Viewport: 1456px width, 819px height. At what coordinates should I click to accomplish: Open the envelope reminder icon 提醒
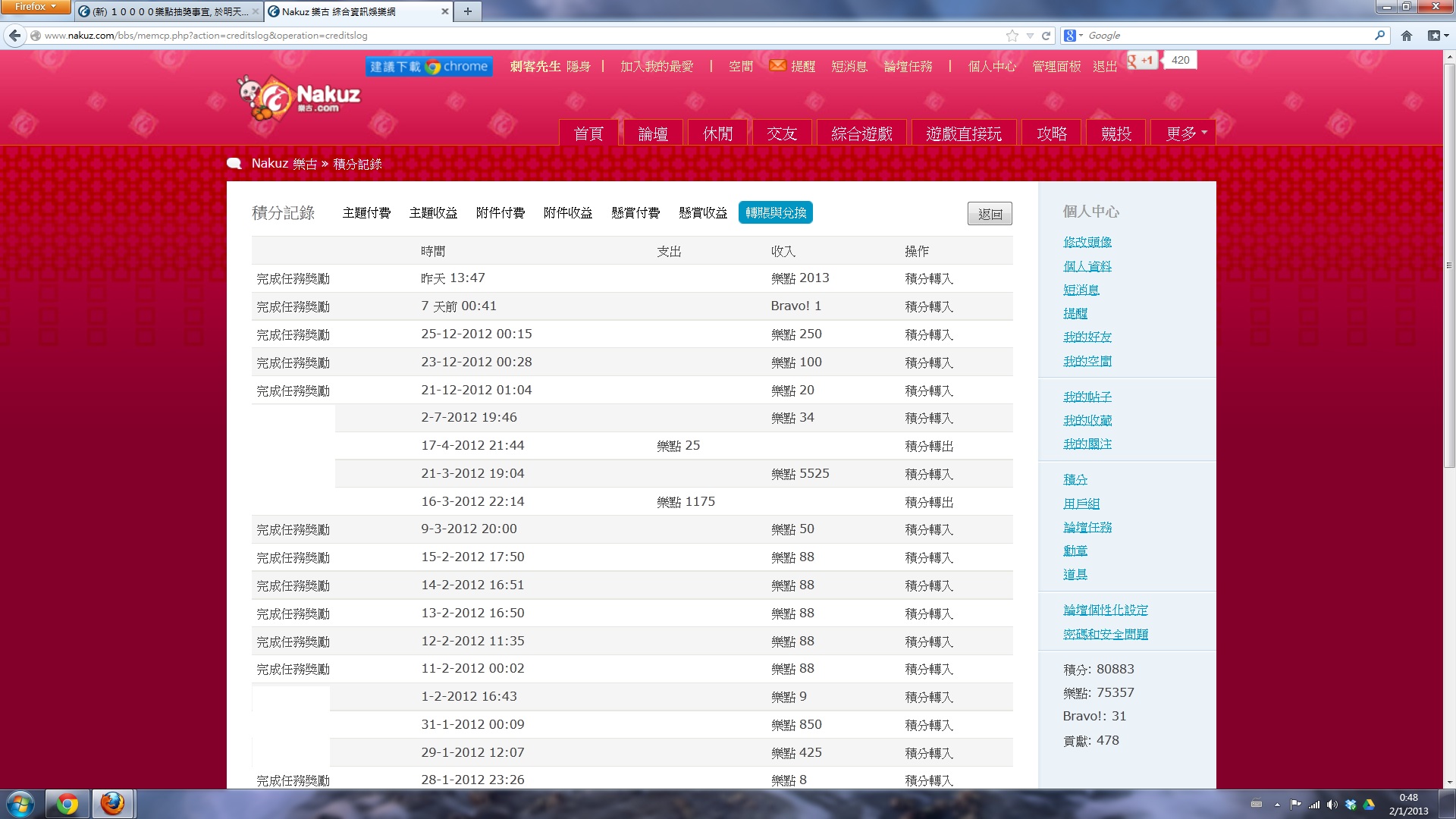tap(777, 66)
